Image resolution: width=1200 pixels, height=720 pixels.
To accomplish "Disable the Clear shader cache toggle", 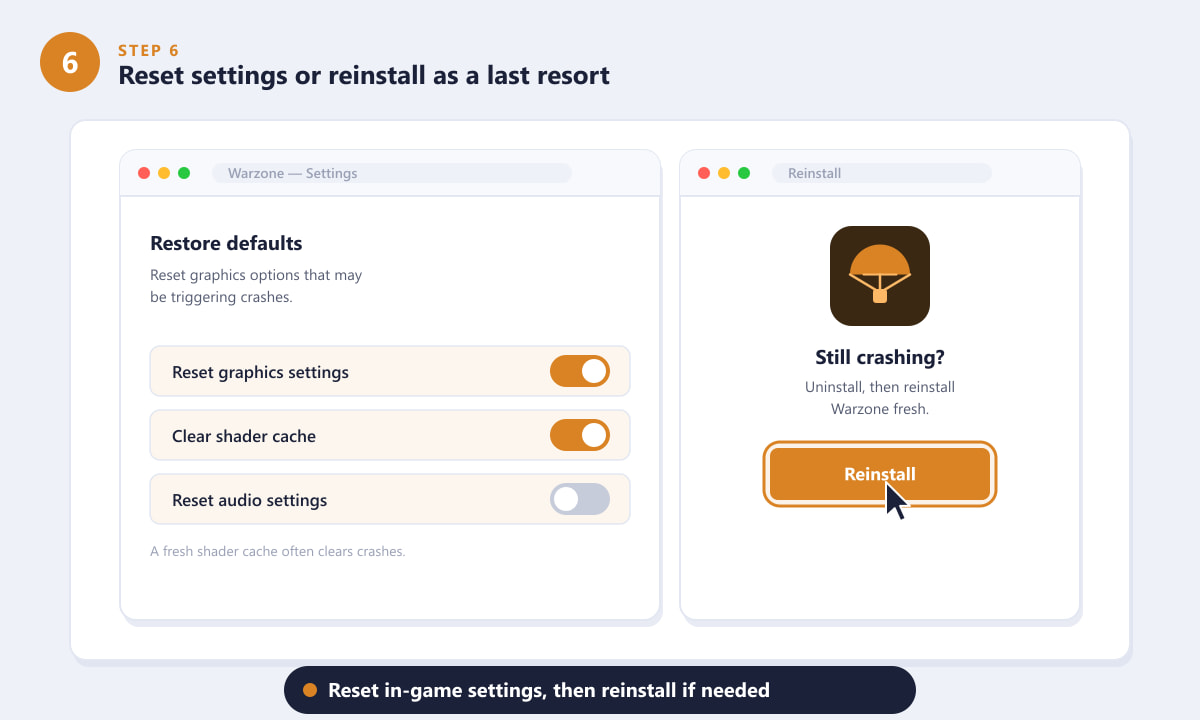I will [x=580, y=435].
